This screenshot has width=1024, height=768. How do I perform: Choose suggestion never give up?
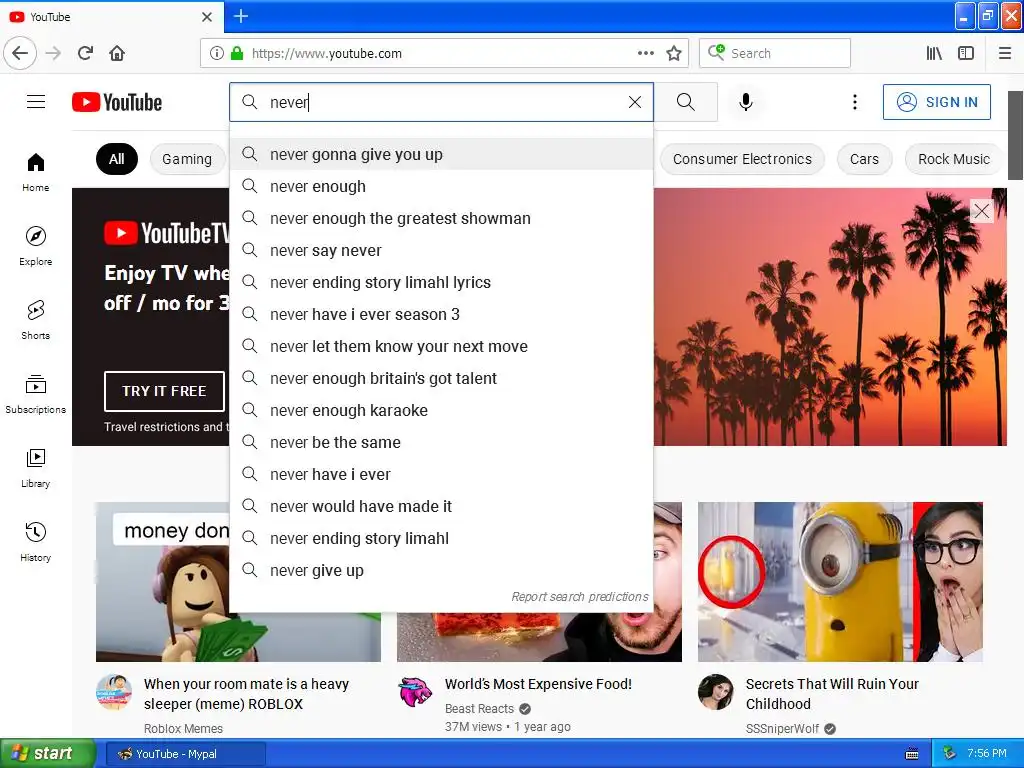coord(441,570)
